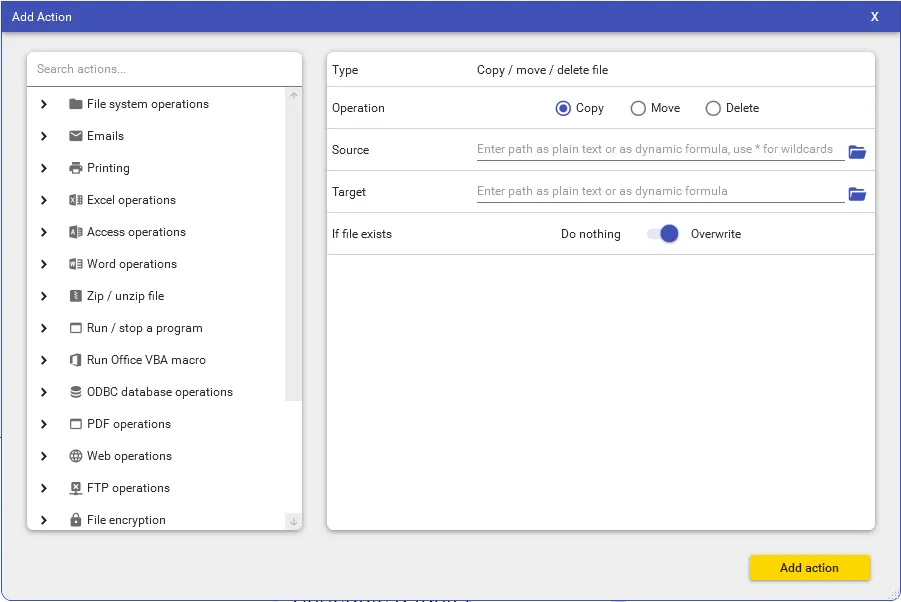Select Run Office VBA macro item
The height and width of the screenshot is (602, 901).
tap(146, 360)
